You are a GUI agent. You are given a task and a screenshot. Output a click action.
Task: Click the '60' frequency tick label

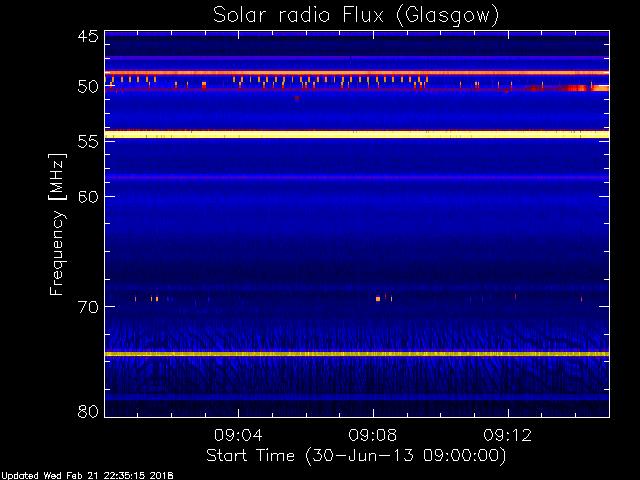pyautogui.click(x=88, y=196)
